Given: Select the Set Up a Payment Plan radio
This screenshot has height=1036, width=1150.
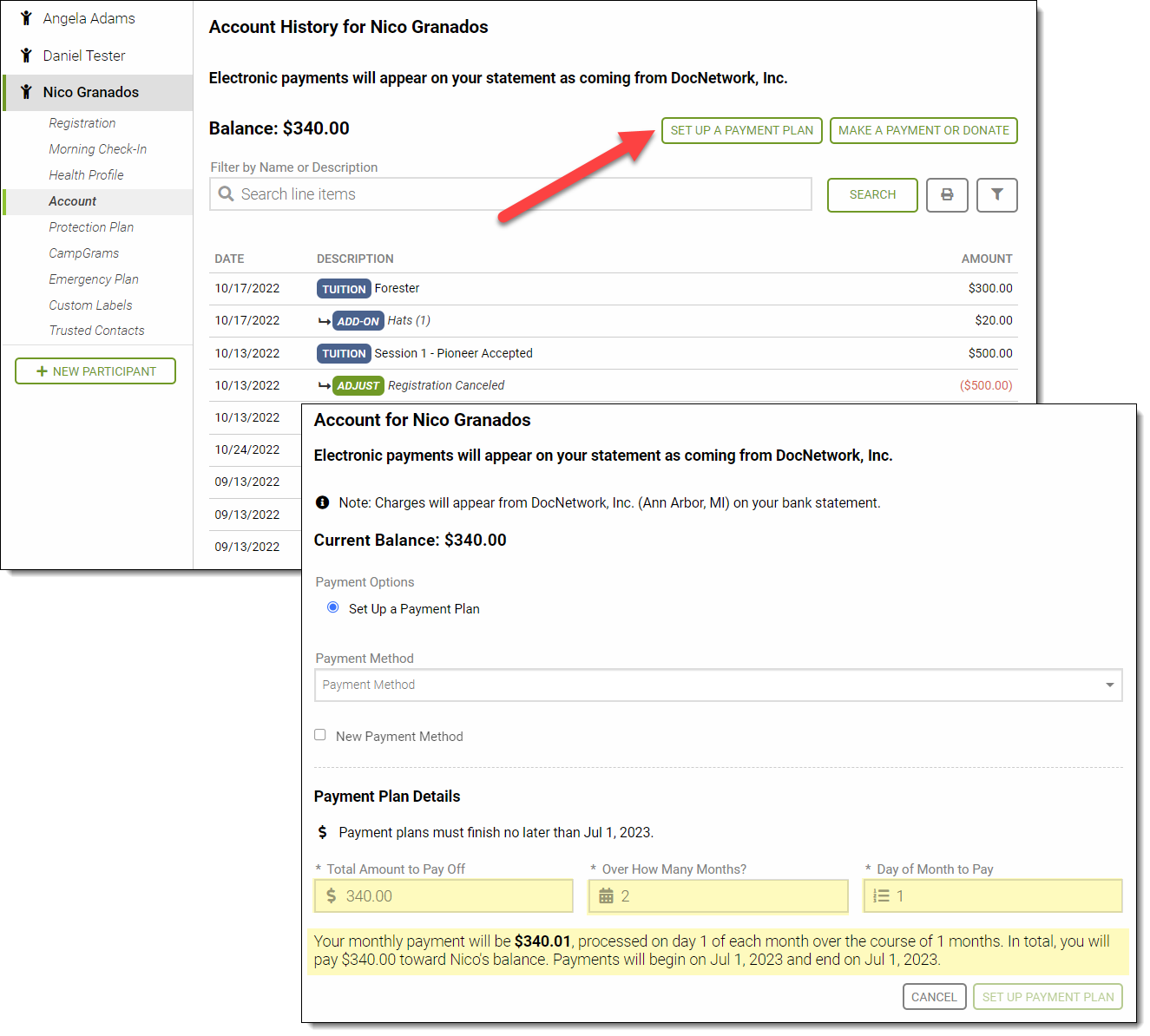Looking at the screenshot, I should (x=333, y=608).
